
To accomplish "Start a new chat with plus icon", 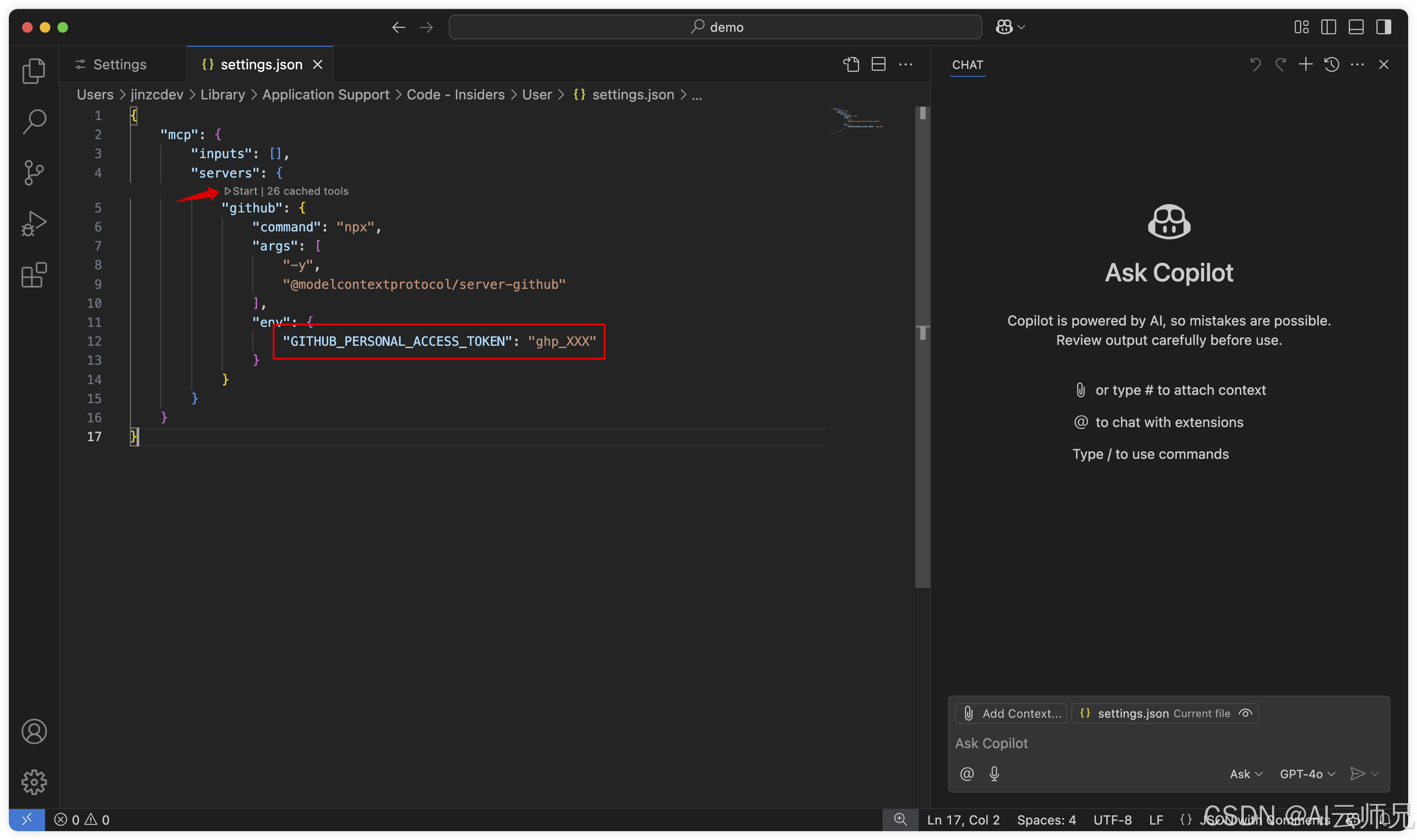I will 1306,64.
